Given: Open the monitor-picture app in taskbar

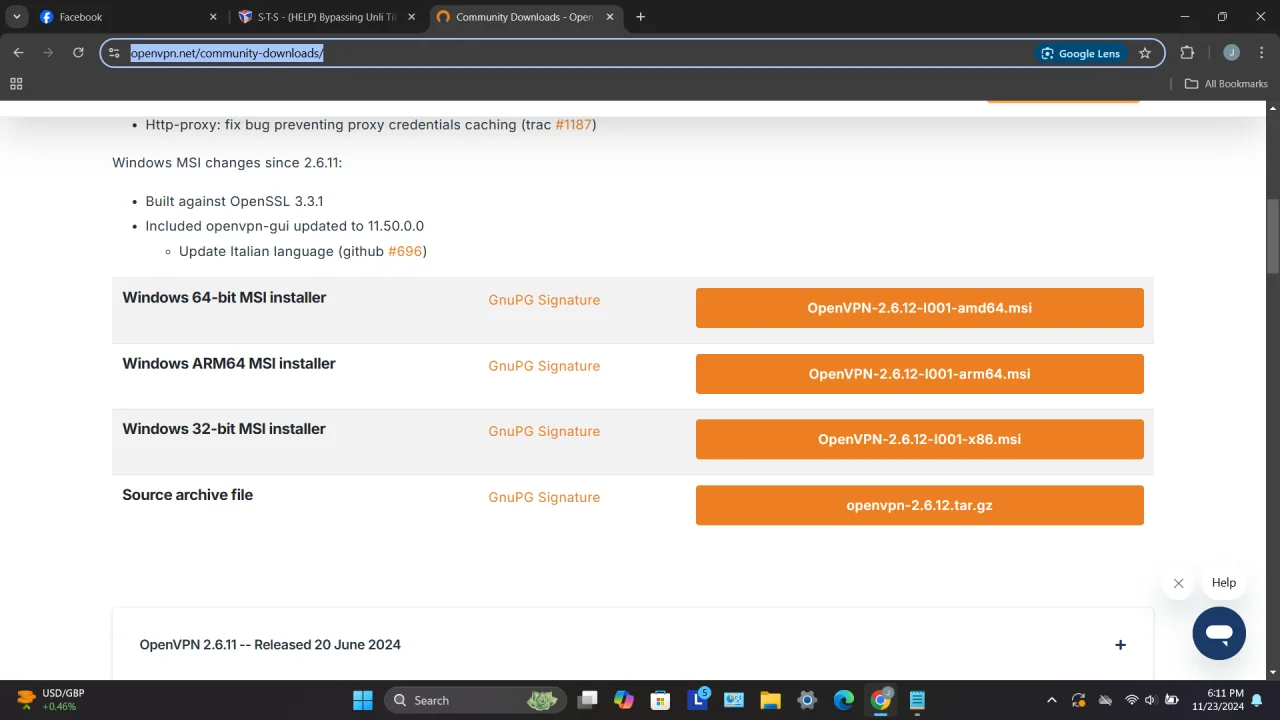Looking at the screenshot, I should pos(733,700).
